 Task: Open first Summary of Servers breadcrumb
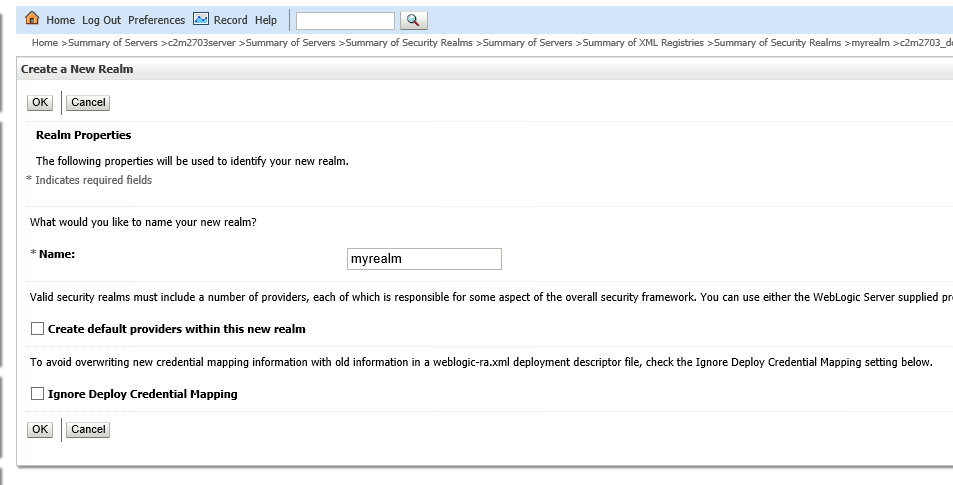113,43
